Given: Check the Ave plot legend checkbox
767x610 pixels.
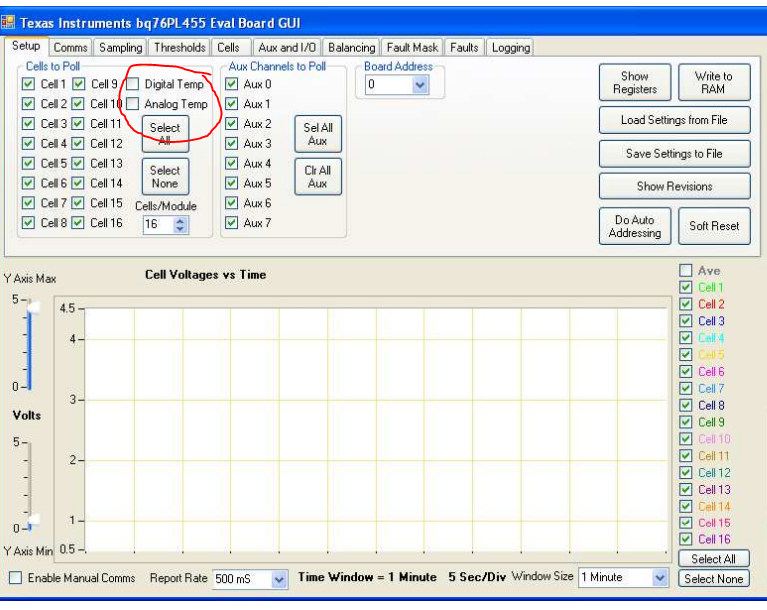Looking at the screenshot, I should point(686,271).
